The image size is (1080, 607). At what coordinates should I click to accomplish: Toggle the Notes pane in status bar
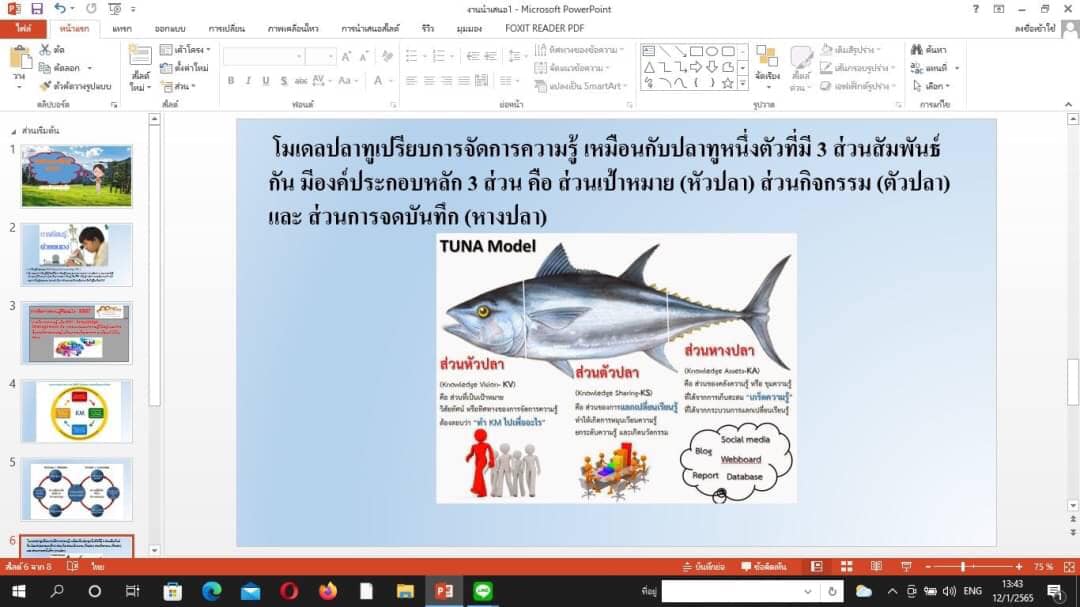click(x=702, y=566)
